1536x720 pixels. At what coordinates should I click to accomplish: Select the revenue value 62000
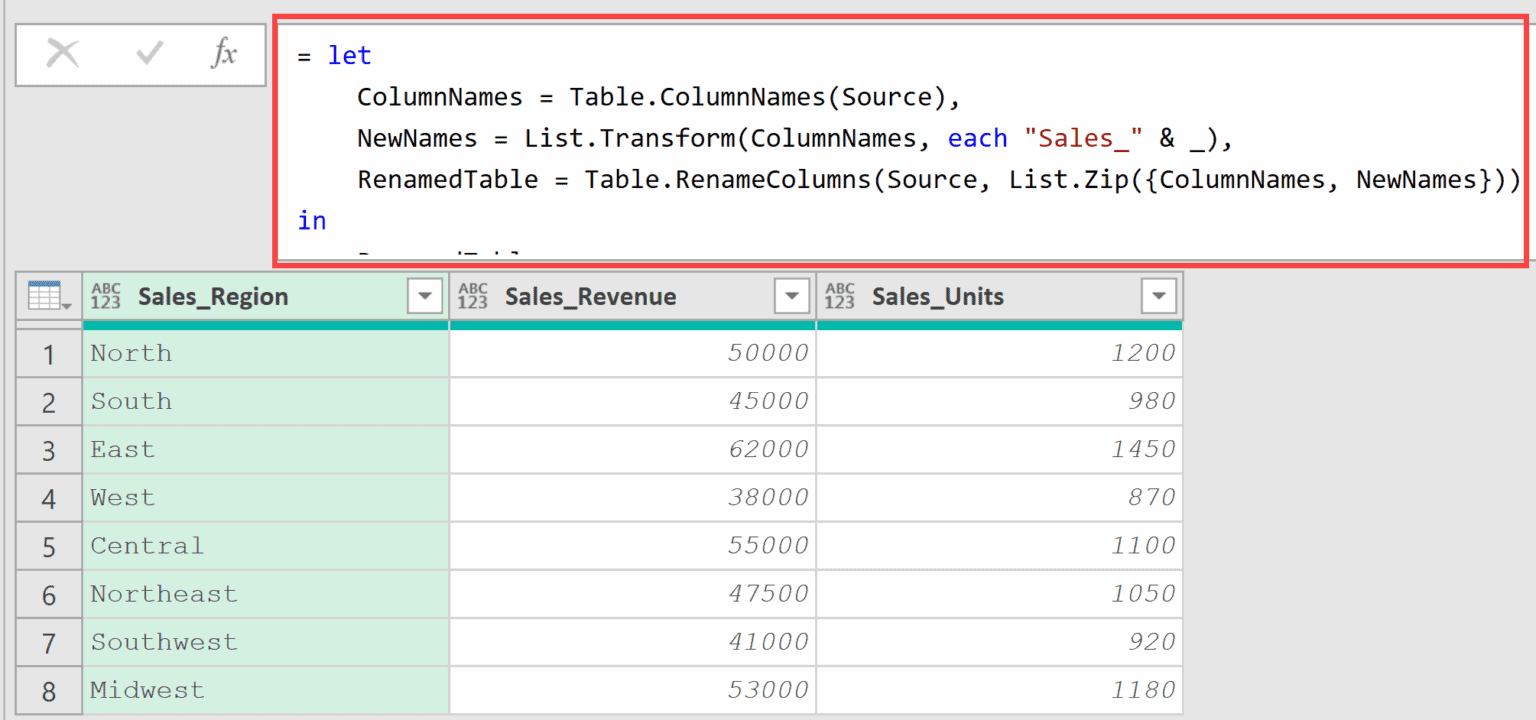click(633, 450)
